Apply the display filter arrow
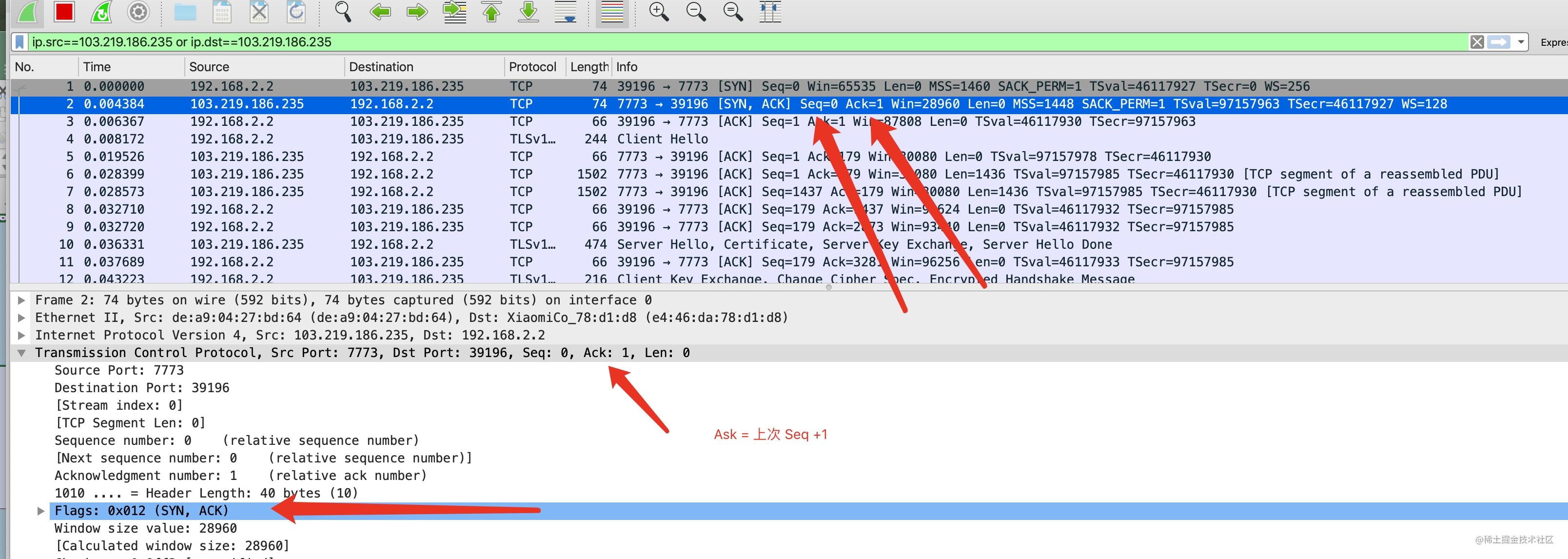The height and width of the screenshot is (559, 1568). [x=1499, y=42]
